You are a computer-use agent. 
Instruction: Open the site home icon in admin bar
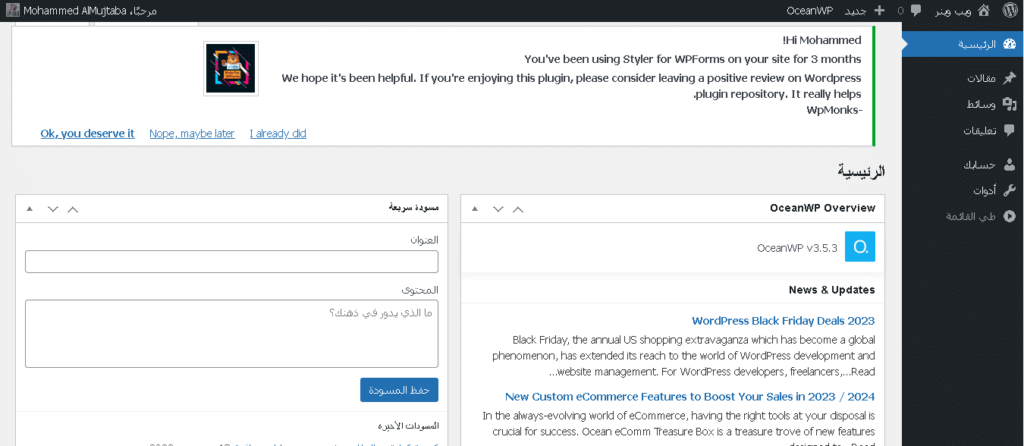(984, 10)
